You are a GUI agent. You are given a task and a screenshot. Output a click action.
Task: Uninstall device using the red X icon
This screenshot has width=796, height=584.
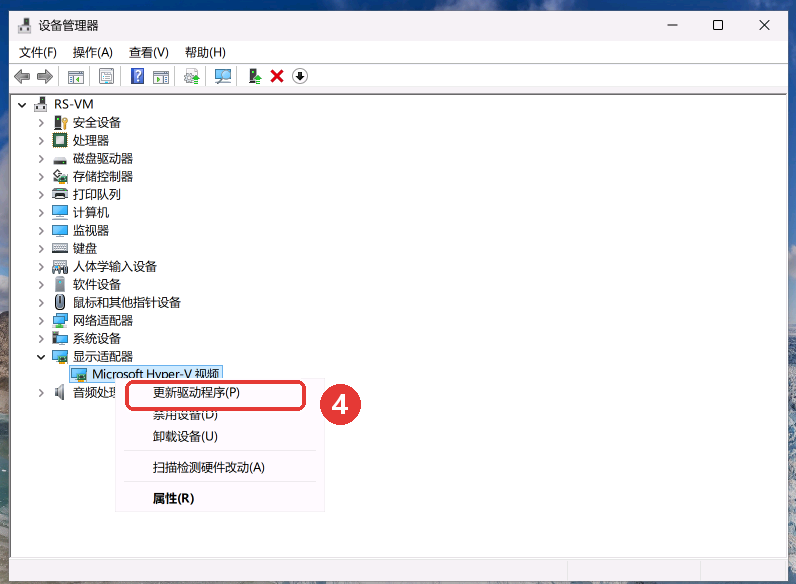[x=277, y=77]
